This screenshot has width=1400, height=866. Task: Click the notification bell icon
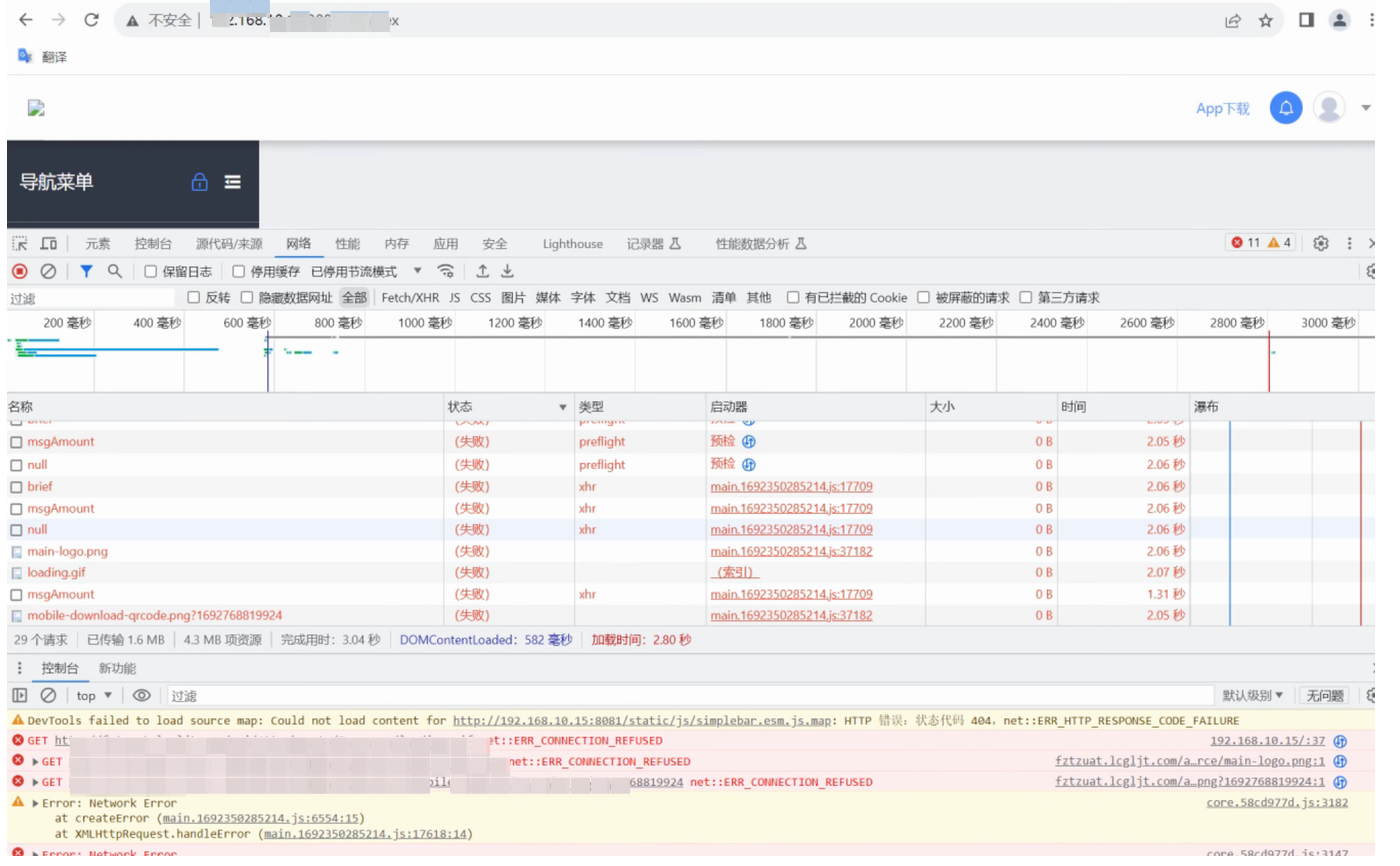pyautogui.click(x=1286, y=108)
